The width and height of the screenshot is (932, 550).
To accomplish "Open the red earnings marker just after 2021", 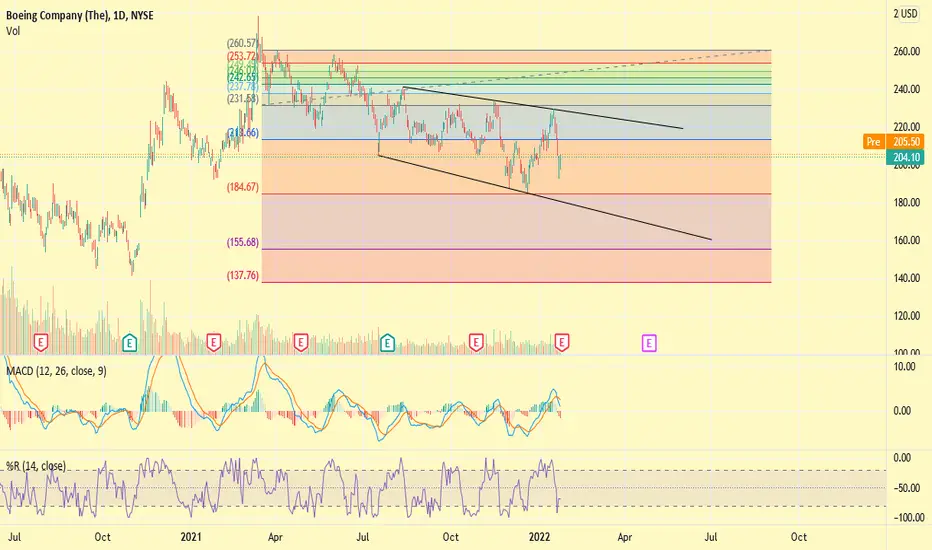I will pos(213,342).
